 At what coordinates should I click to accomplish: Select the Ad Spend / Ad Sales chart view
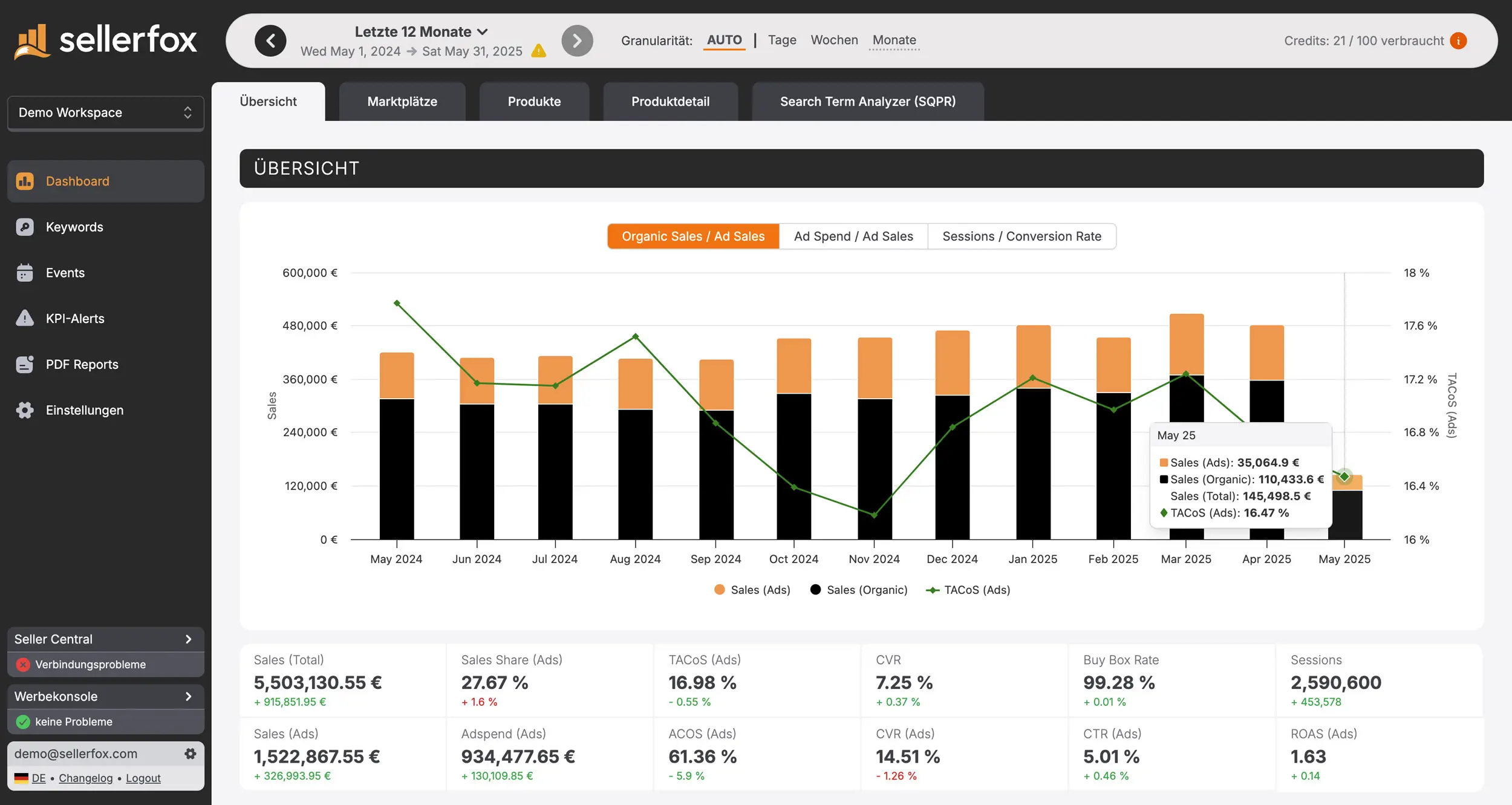[x=853, y=236]
